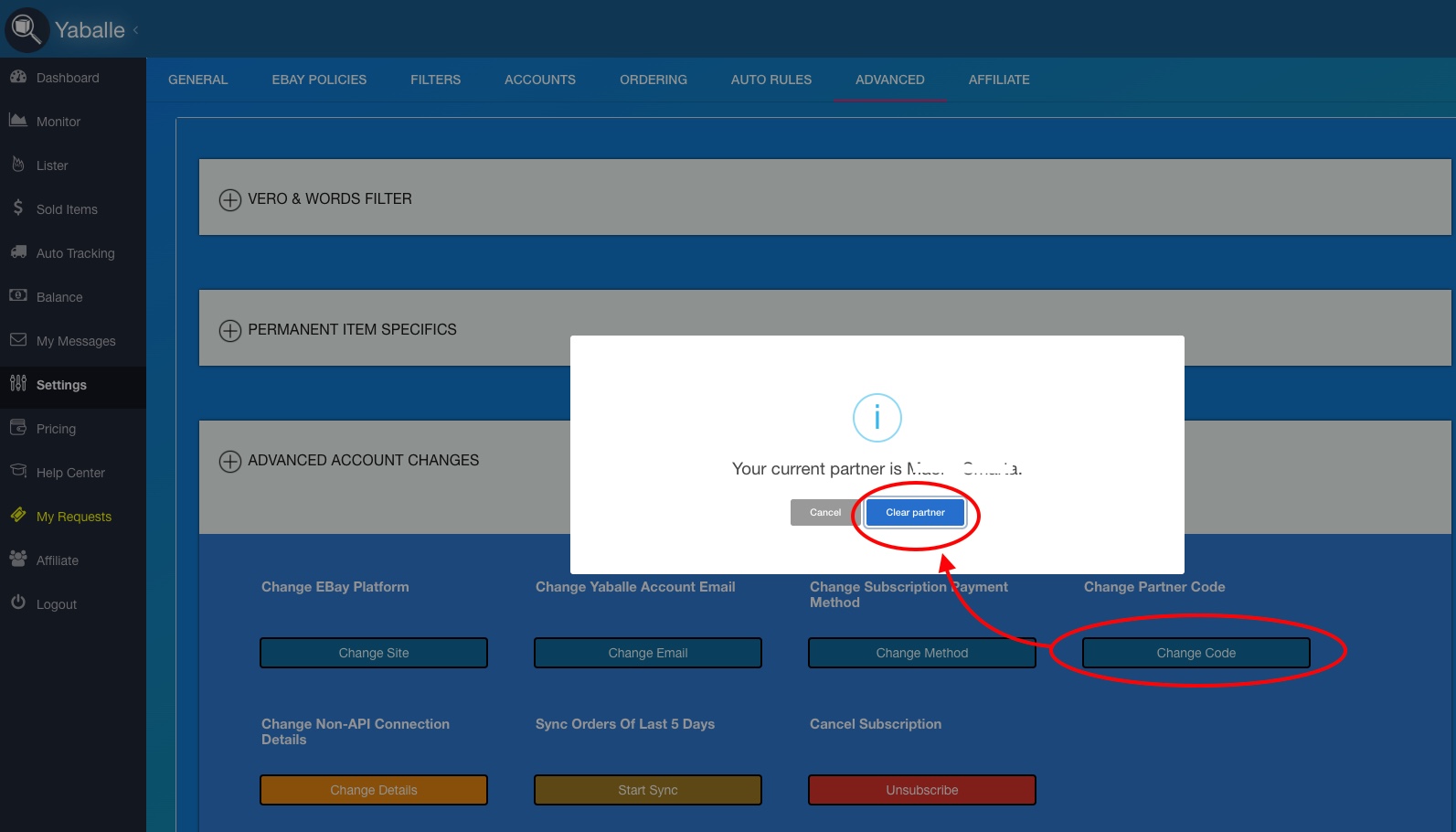Collapse the ADVANCED ACCOUNT CHANGES section

[x=229, y=461]
